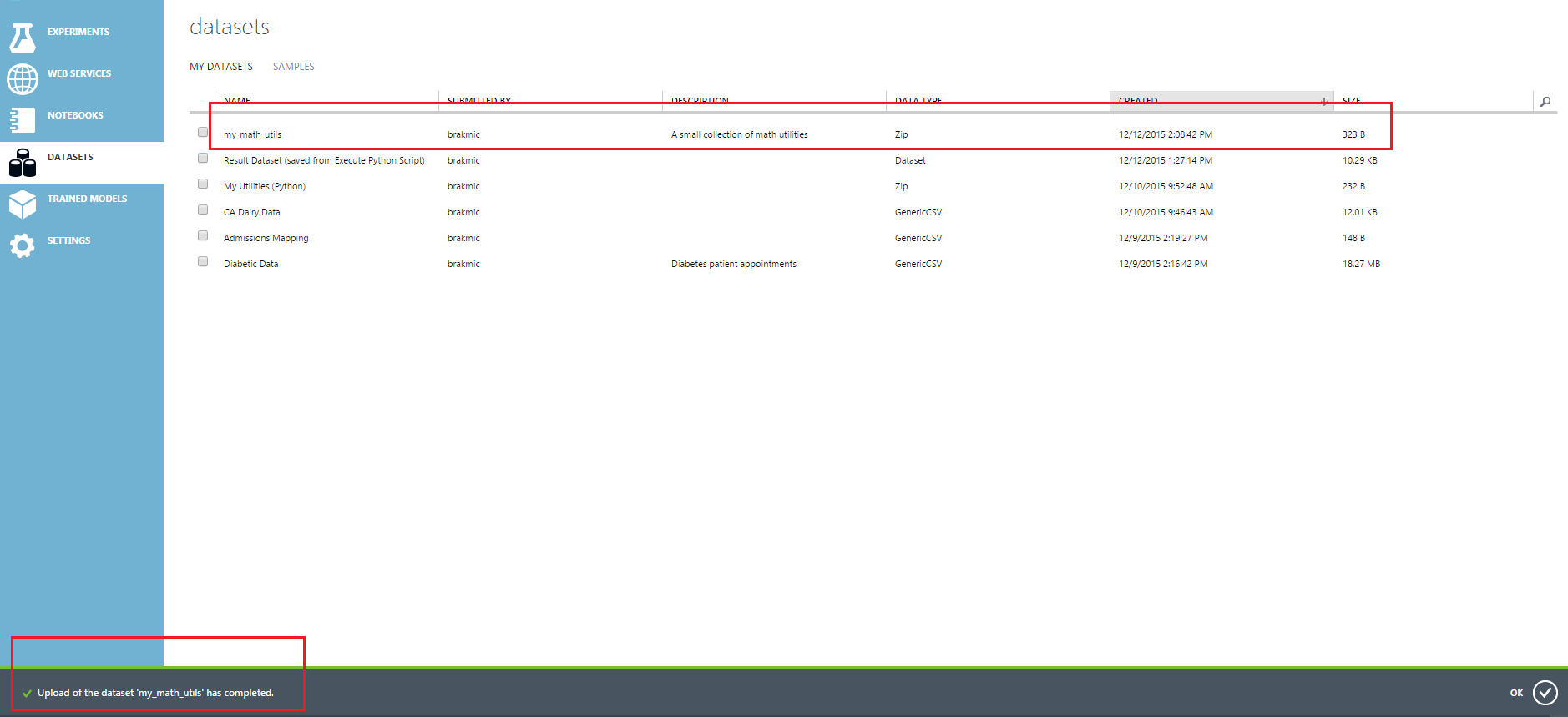This screenshot has height=717, width=1568.
Task: Click GenericCSV type in CA Dairy Data row
Action: pyautogui.click(x=918, y=212)
